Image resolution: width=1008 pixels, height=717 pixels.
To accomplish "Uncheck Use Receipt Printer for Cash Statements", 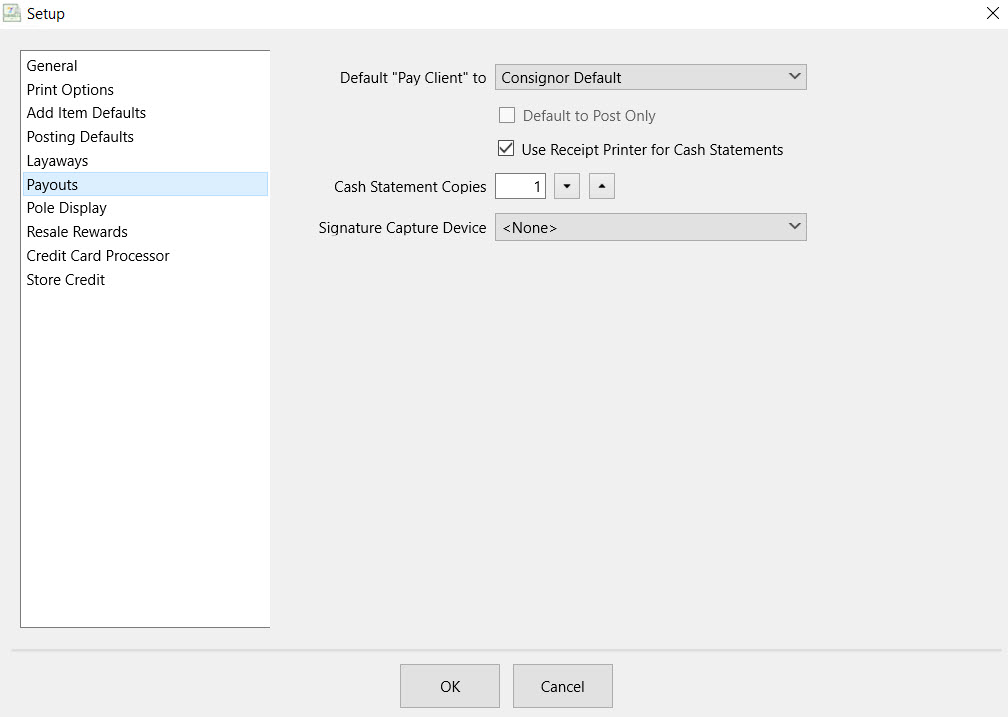I will point(507,150).
